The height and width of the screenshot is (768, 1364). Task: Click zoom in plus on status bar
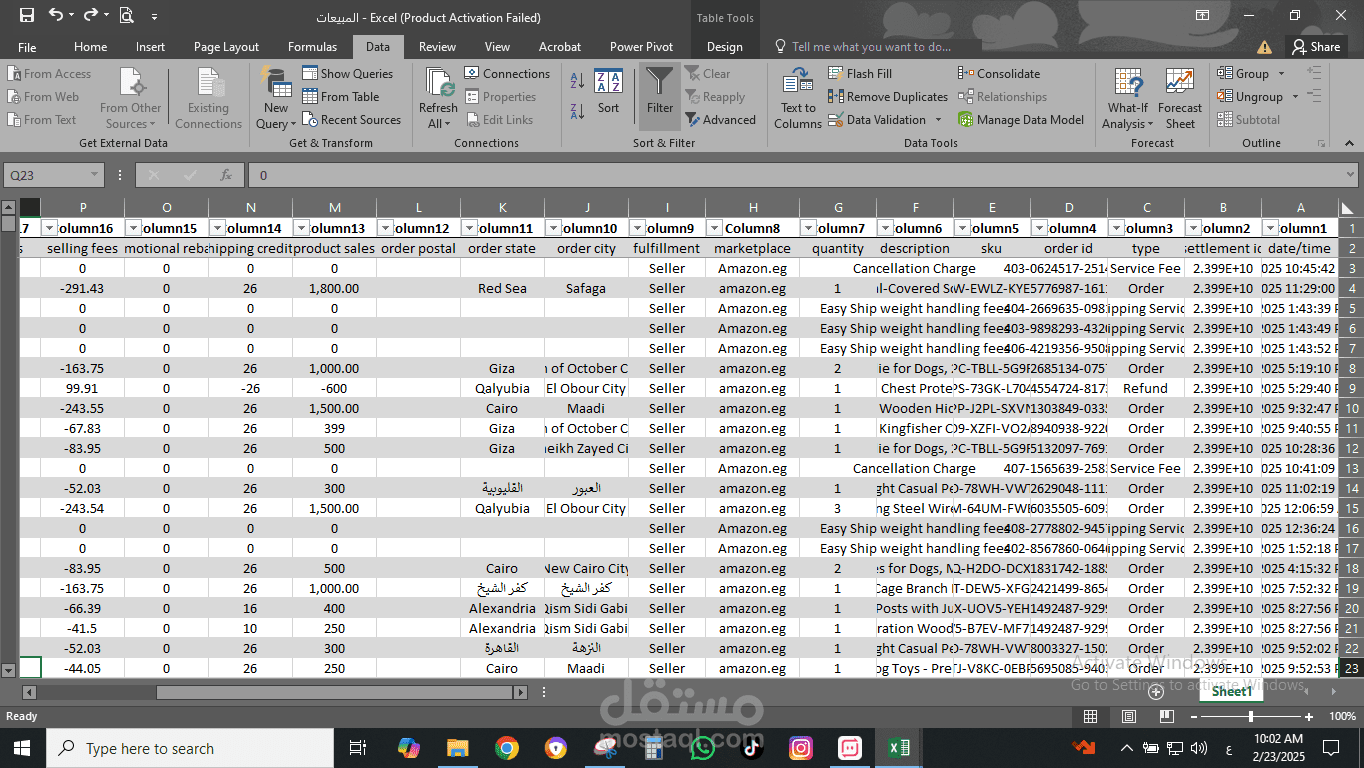tap(1309, 716)
